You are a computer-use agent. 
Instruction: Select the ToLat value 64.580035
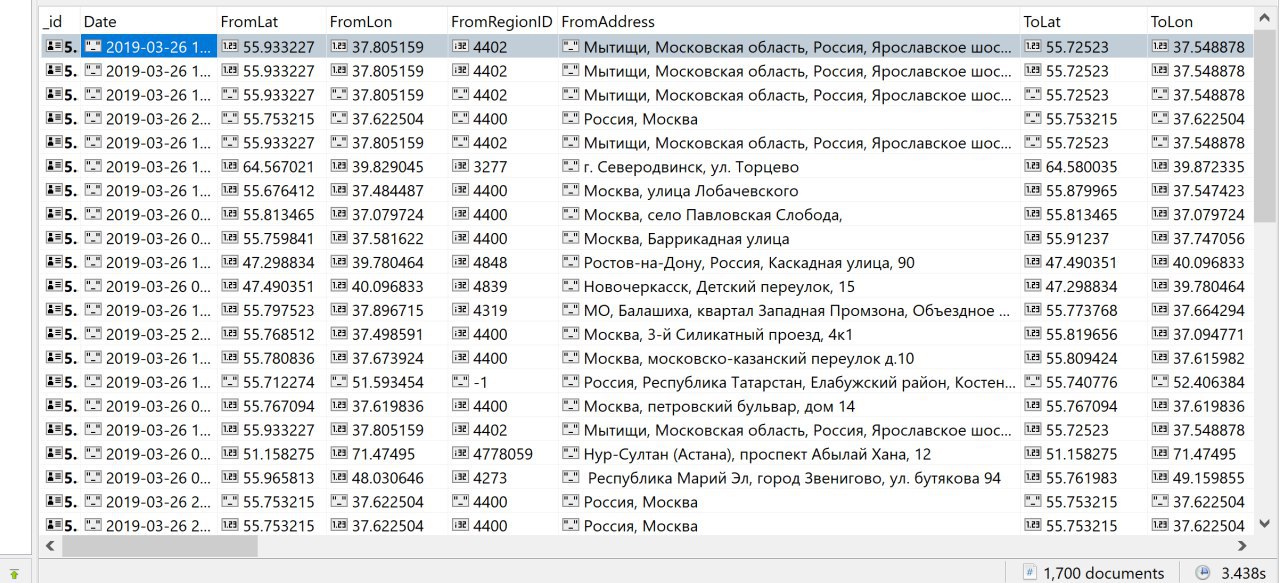(x=1081, y=167)
